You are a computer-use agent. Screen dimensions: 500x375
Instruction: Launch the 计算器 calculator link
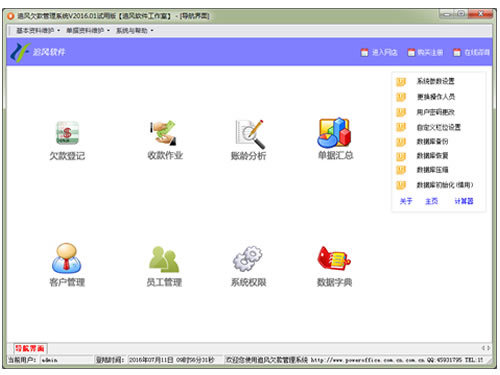click(464, 201)
